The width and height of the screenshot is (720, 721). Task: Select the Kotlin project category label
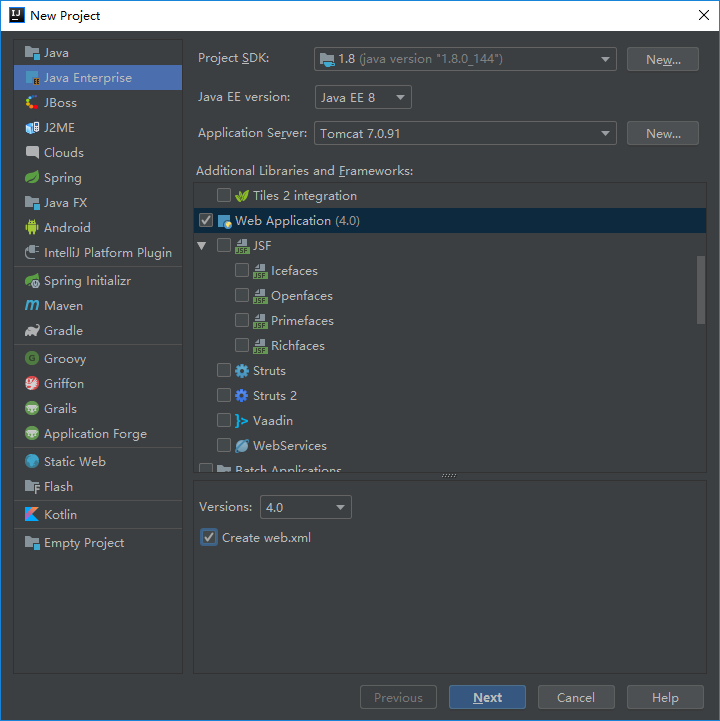pos(60,515)
